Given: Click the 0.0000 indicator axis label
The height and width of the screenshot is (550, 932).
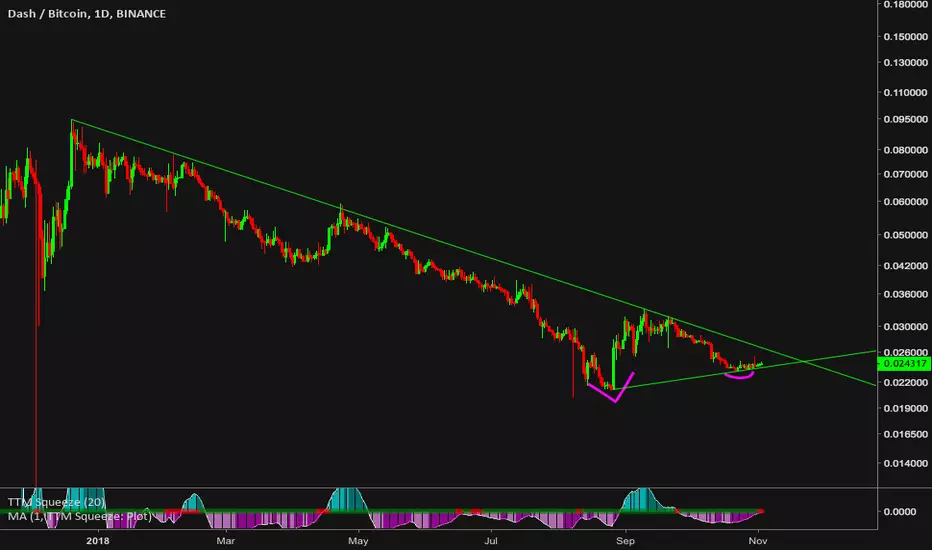Looking at the screenshot, I should [x=899, y=511].
